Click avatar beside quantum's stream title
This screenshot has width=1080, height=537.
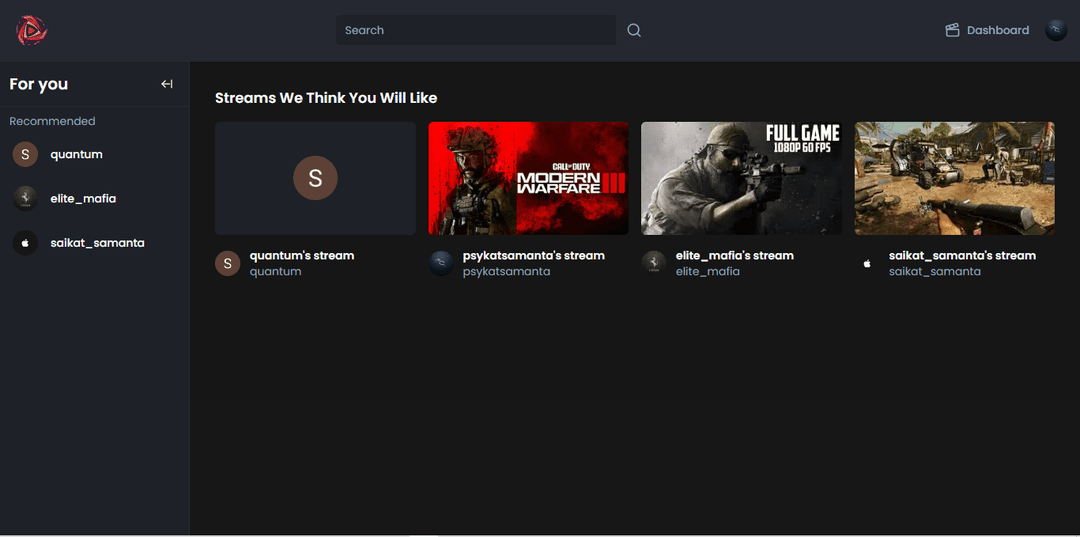227,263
